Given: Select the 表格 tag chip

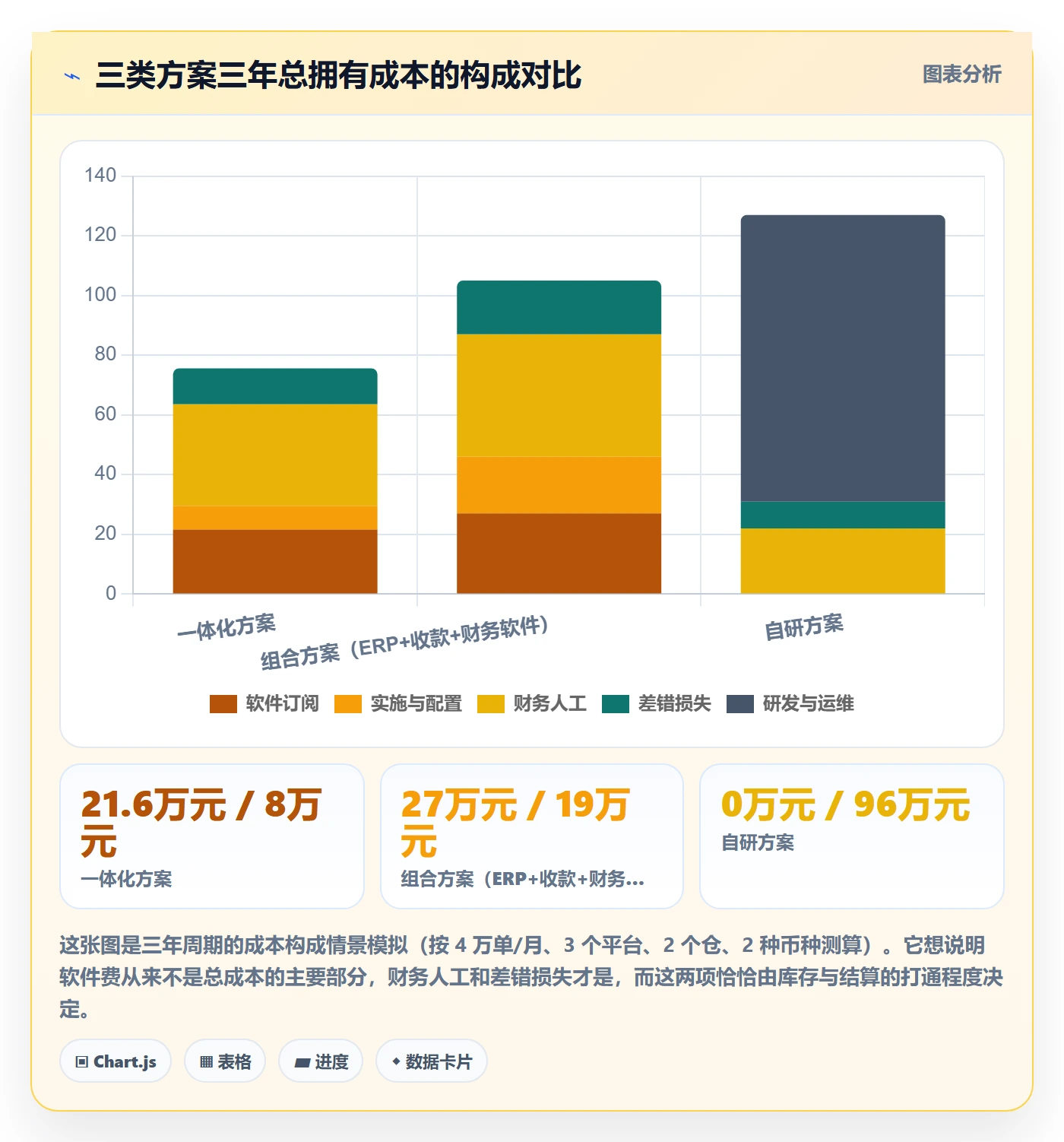Looking at the screenshot, I should tap(225, 1061).
